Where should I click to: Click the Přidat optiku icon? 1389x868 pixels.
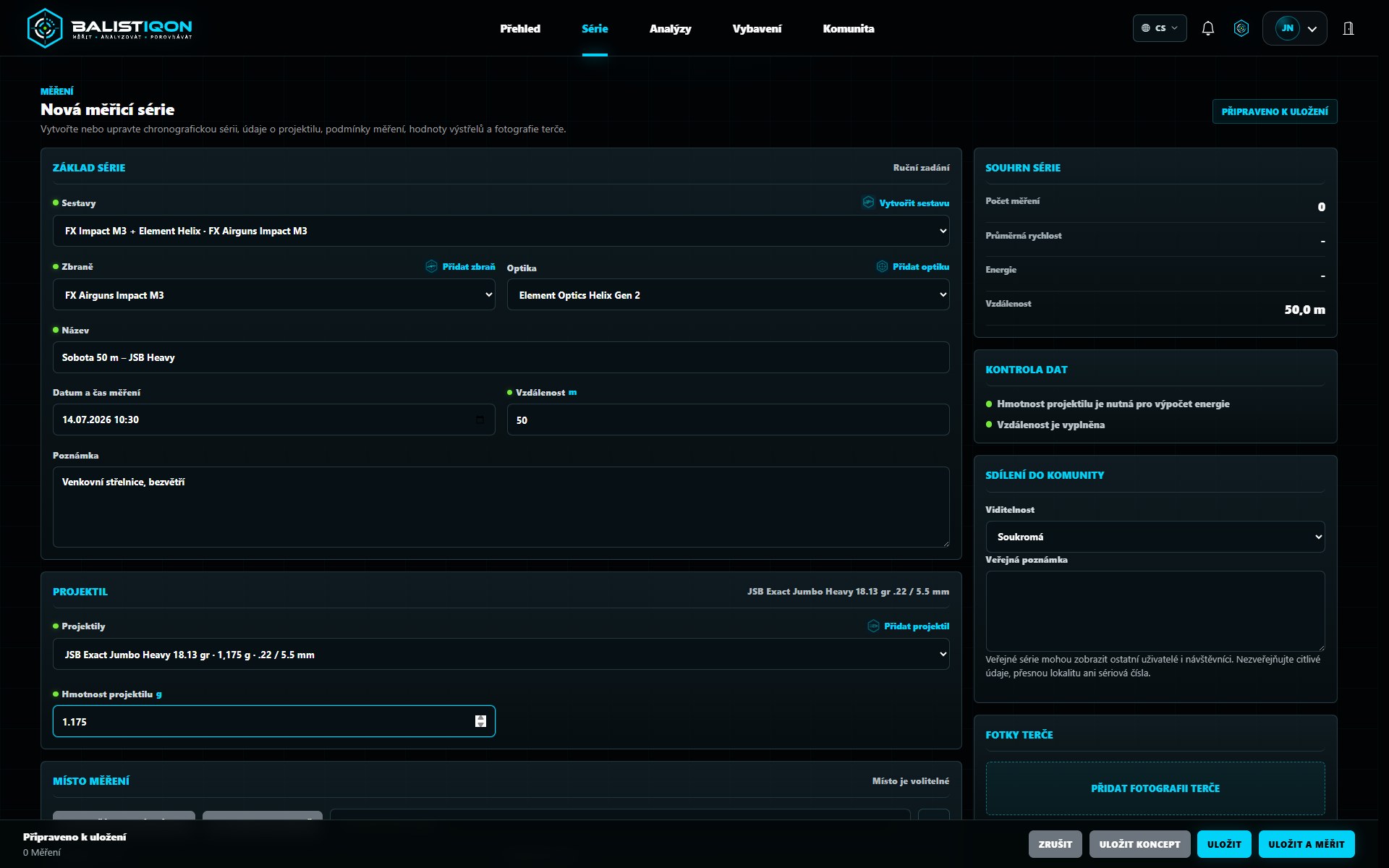click(882, 266)
